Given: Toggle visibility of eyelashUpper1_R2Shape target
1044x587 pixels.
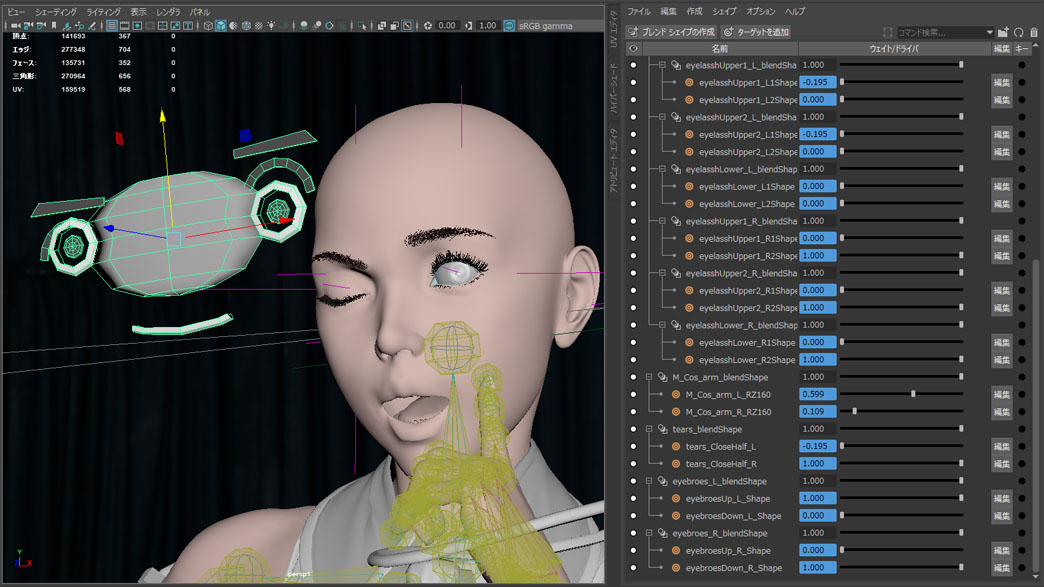Looking at the screenshot, I should pyautogui.click(x=633, y=256).
